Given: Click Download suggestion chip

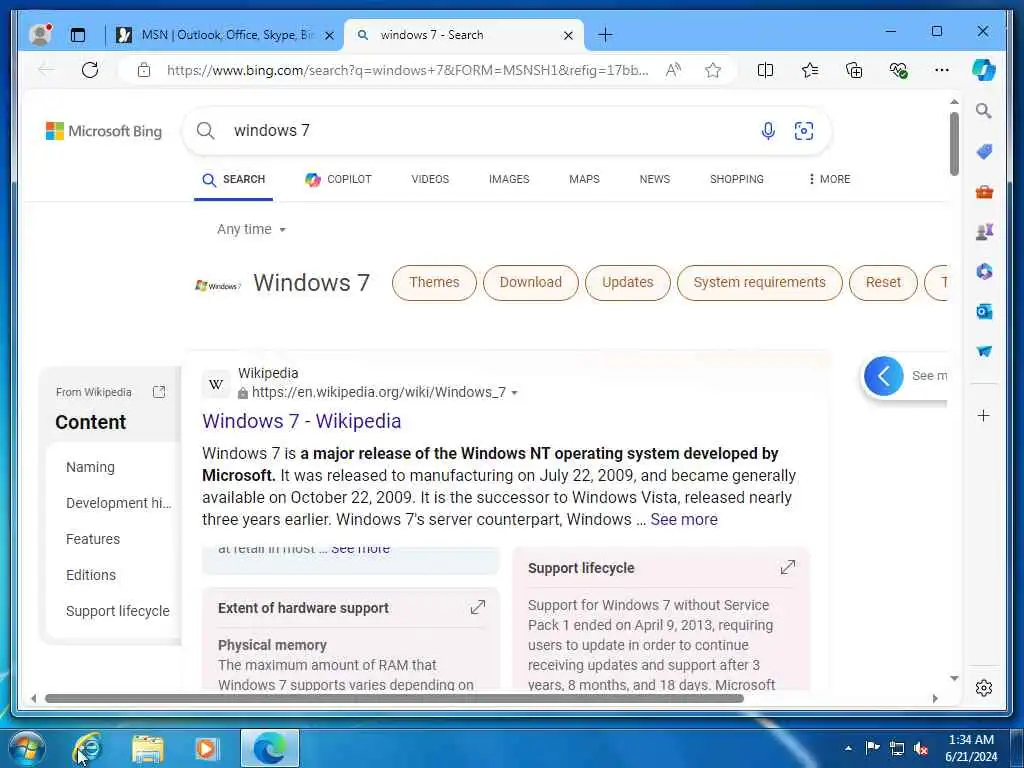Looking at the screenshot, I should click(531, 283).
